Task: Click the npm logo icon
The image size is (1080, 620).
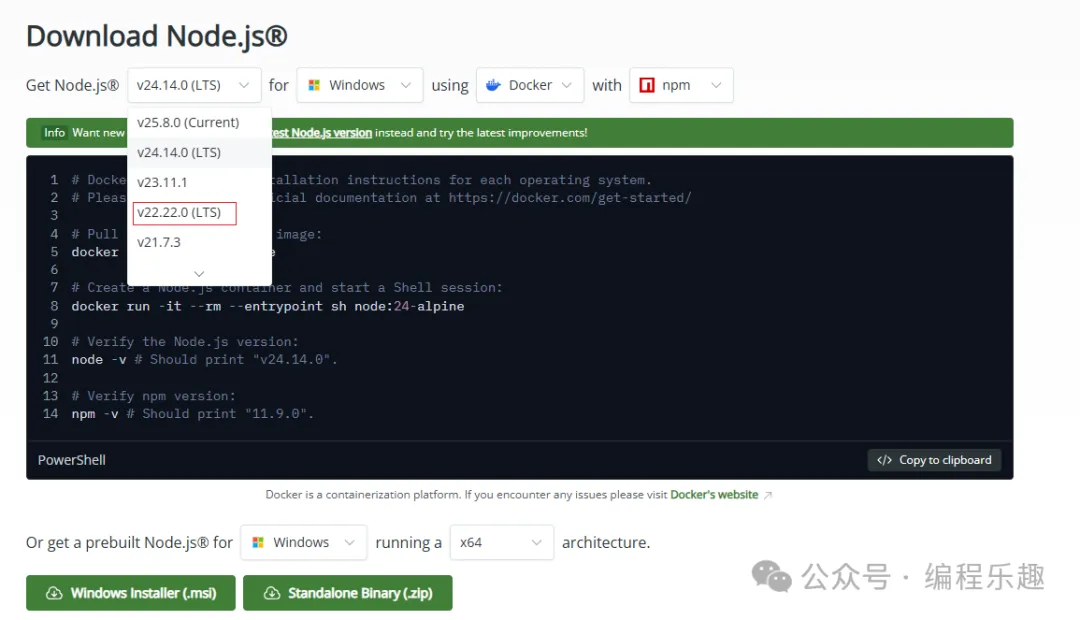Action: [x=649, y=85]
